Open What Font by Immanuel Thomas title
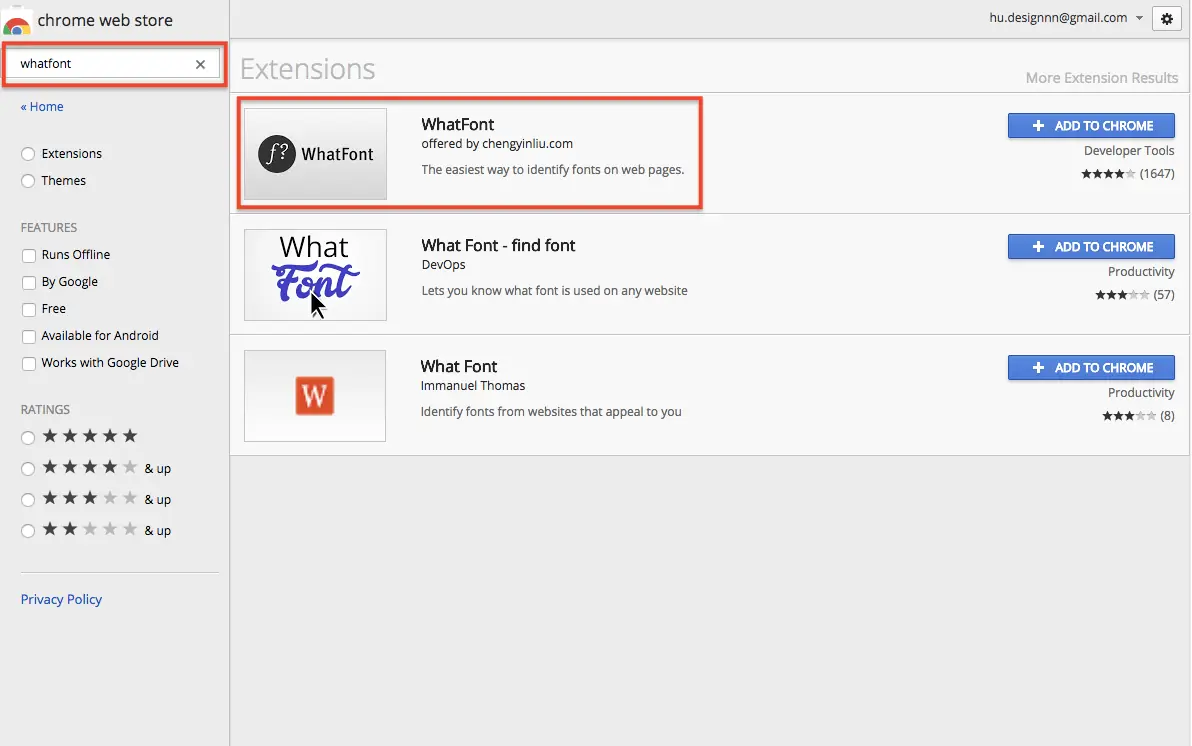The height and width of the screenshot is (746, 1192). click(458, 366)
